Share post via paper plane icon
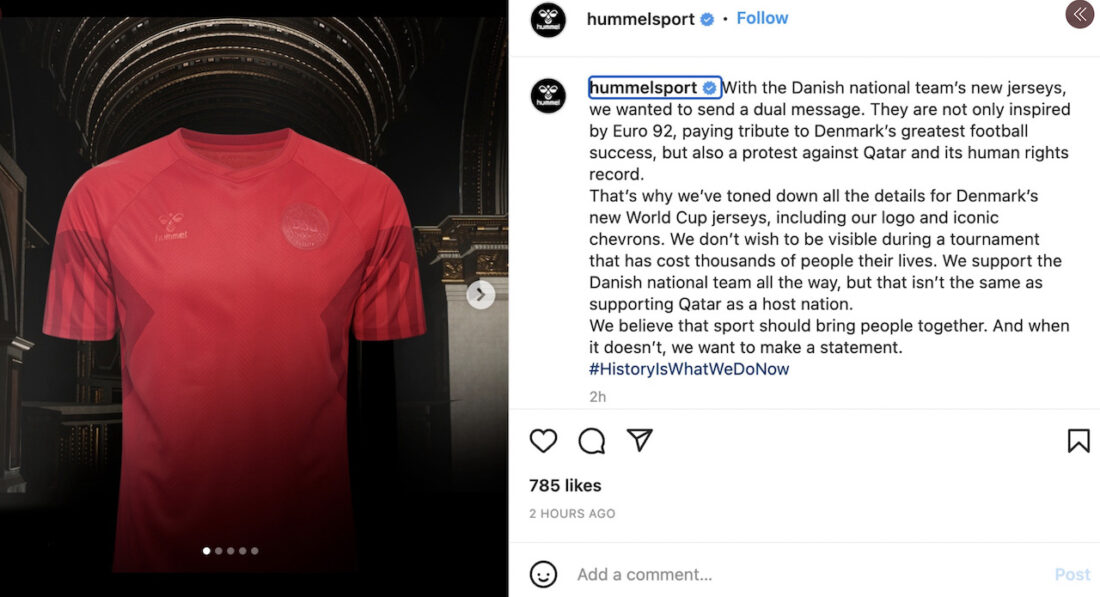 click(x=640, y=440)
